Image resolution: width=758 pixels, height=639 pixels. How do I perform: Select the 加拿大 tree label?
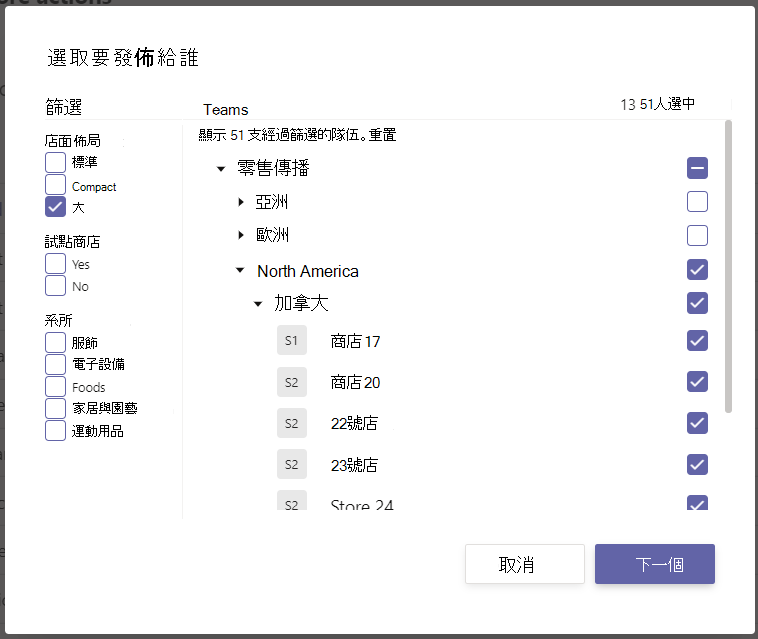click(x=301, y=303)
